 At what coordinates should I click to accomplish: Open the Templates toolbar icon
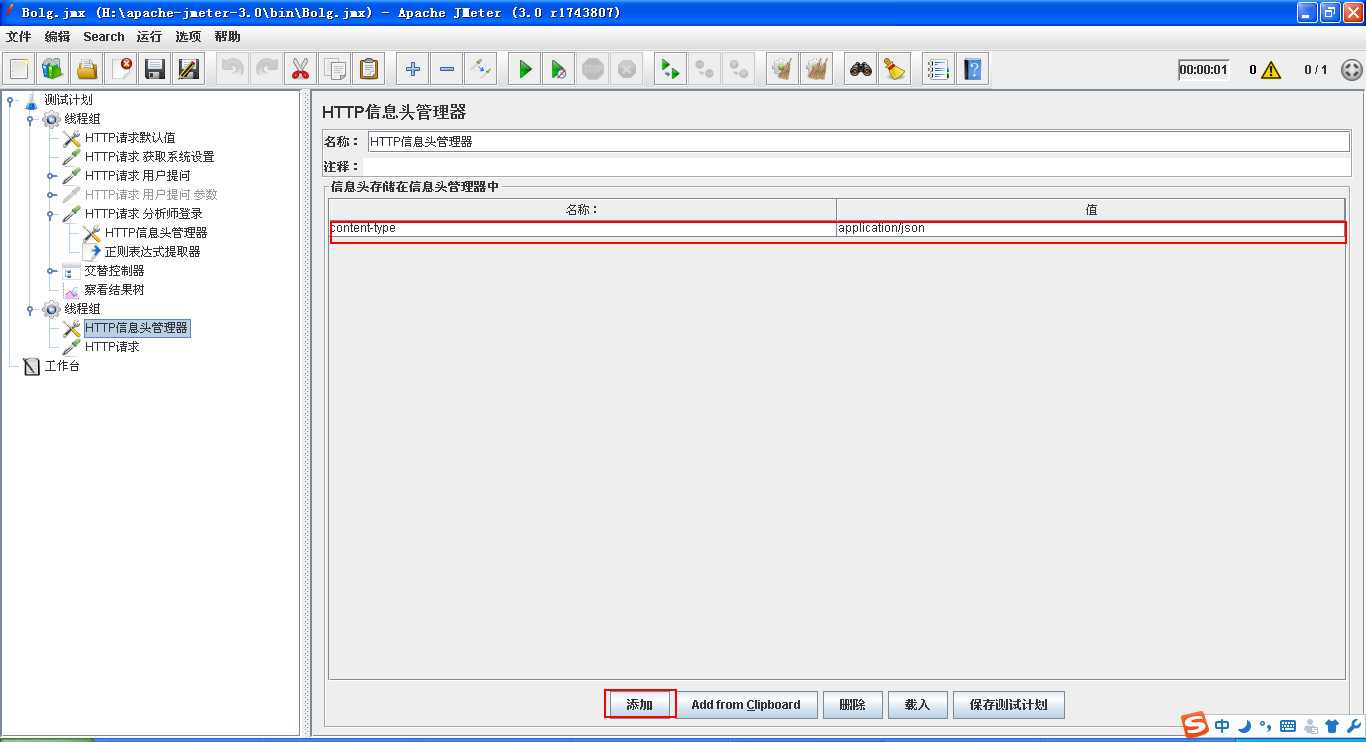[53, 69]
